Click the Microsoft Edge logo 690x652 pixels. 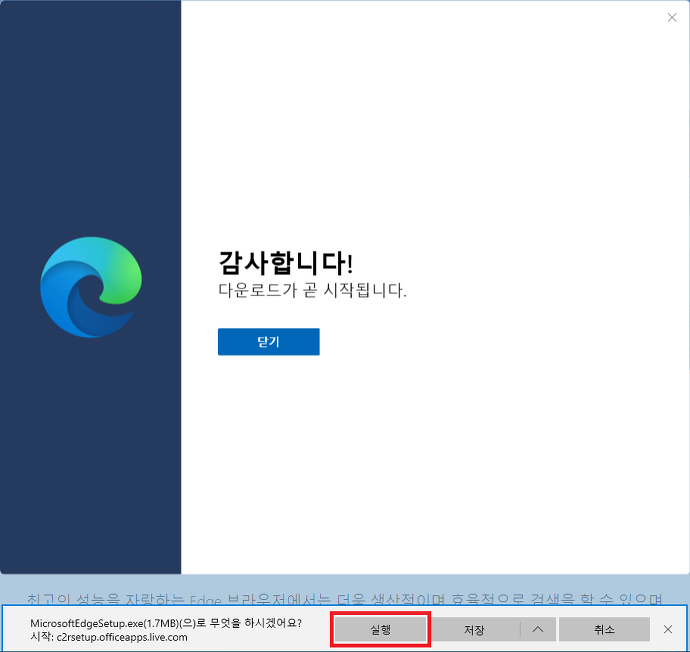(91, 287)
